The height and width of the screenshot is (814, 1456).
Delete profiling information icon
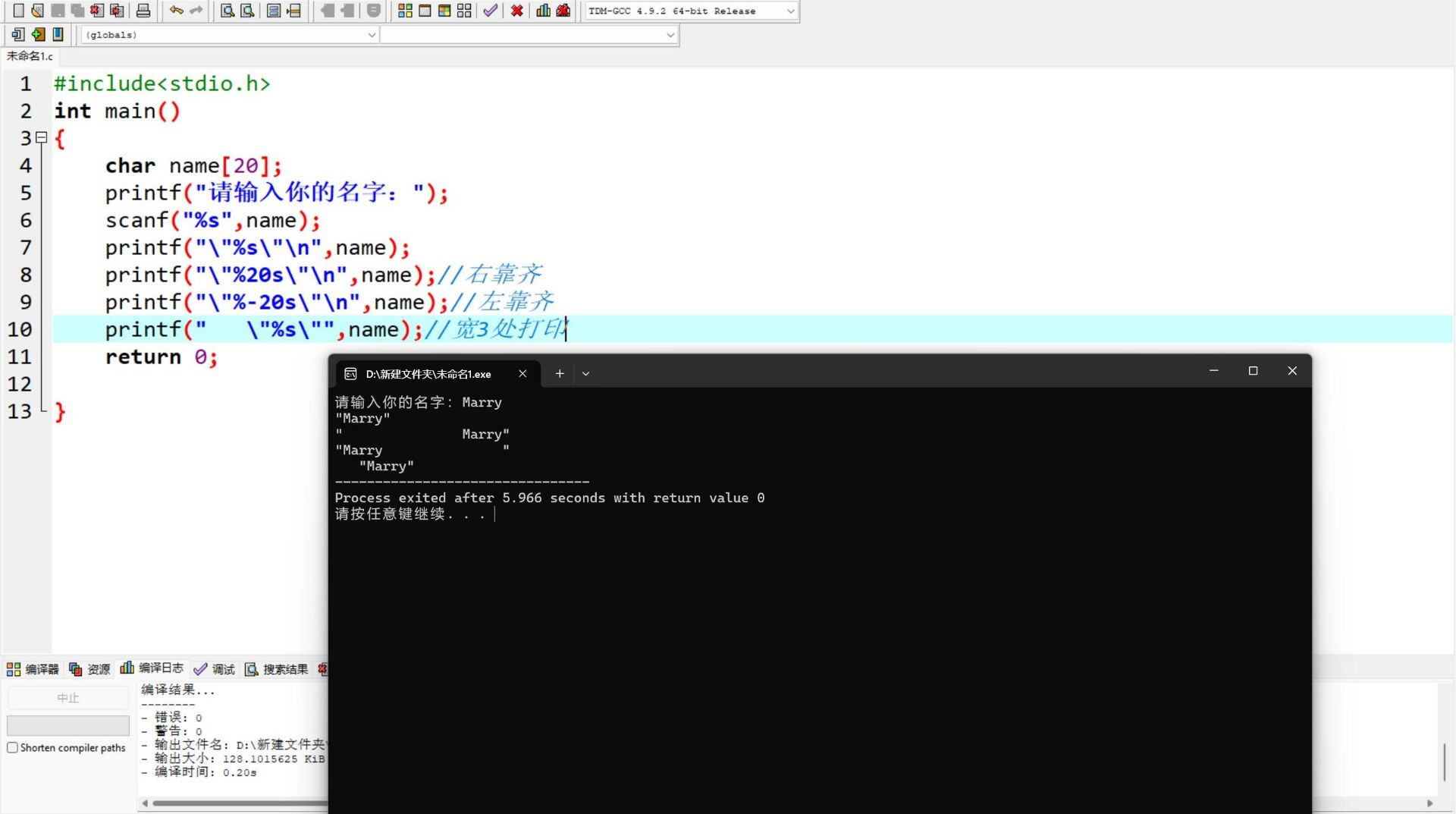click(563, 11)
